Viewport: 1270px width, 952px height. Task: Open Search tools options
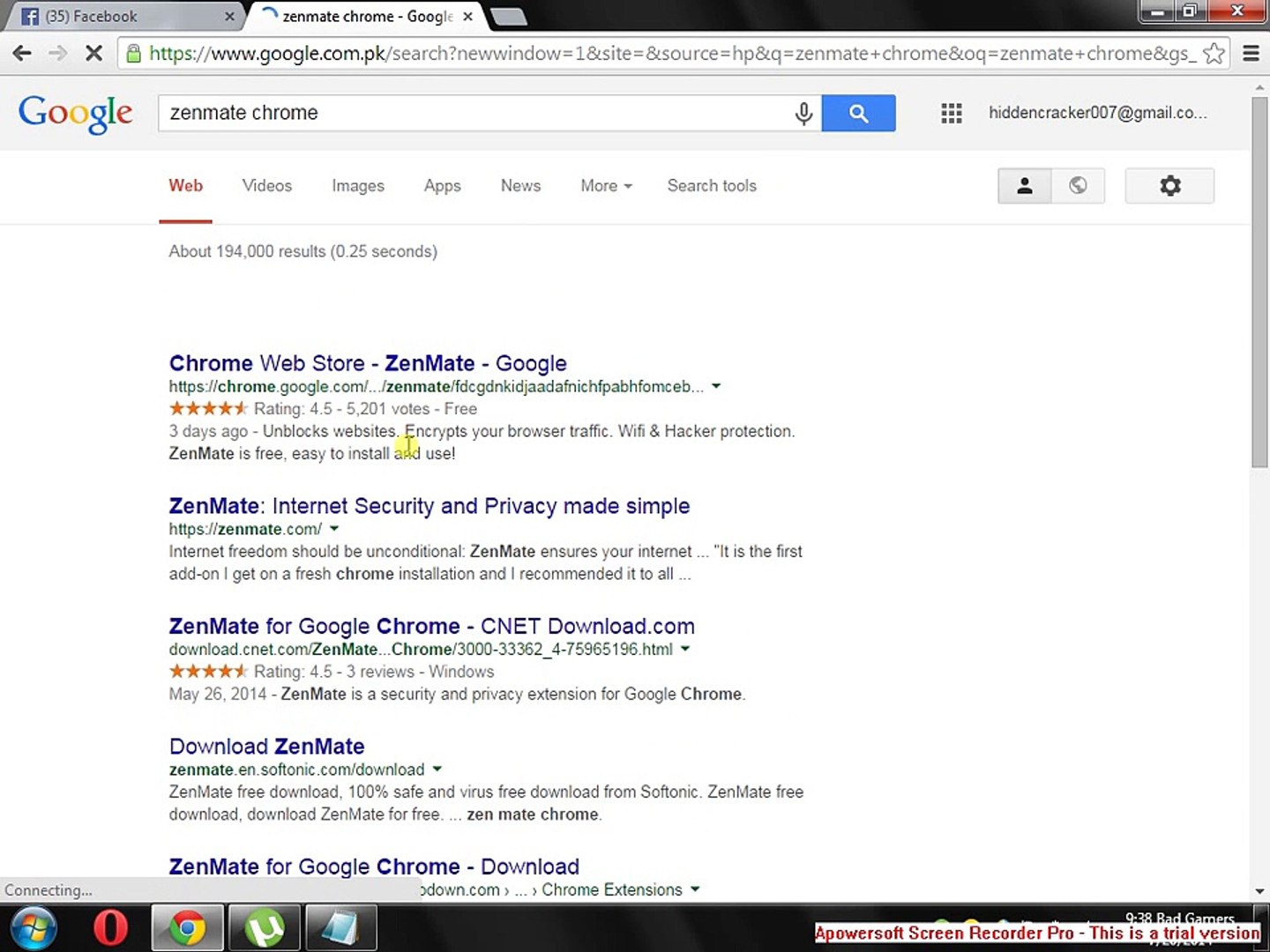[712, 186]
